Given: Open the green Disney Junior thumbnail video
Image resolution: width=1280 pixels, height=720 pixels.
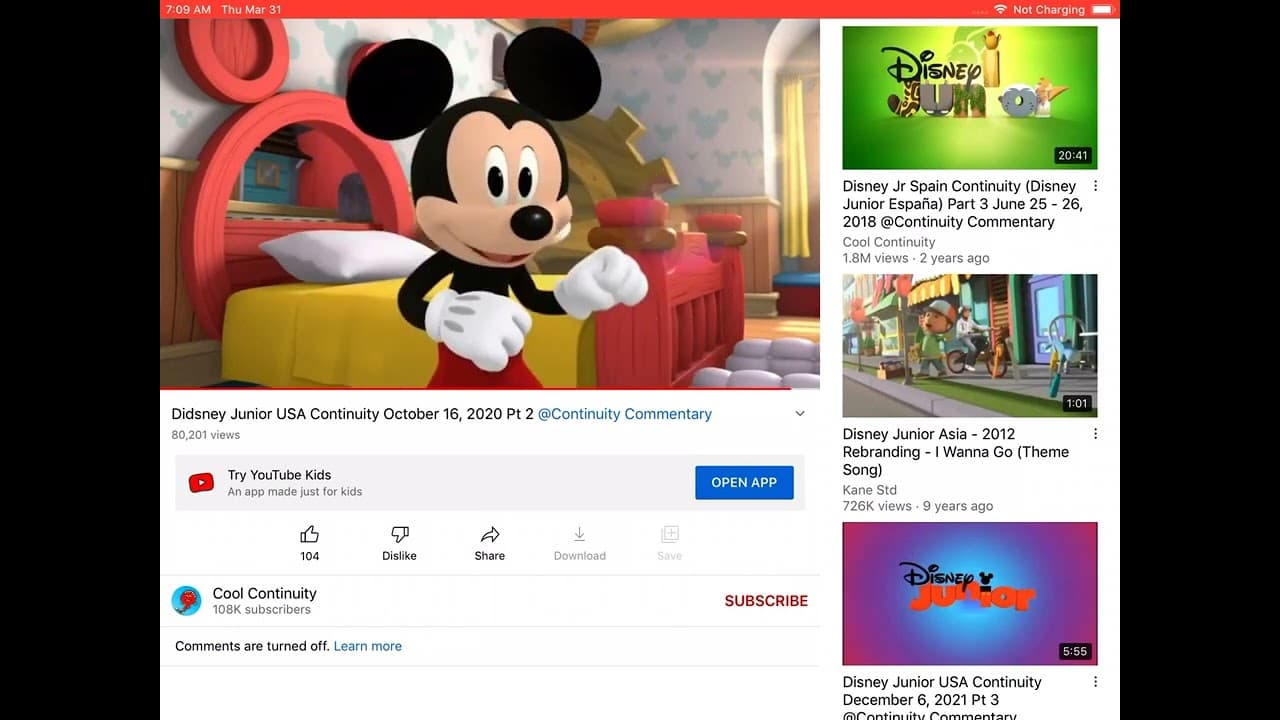Looking at the screenshot, I should [x=970, y=97].
